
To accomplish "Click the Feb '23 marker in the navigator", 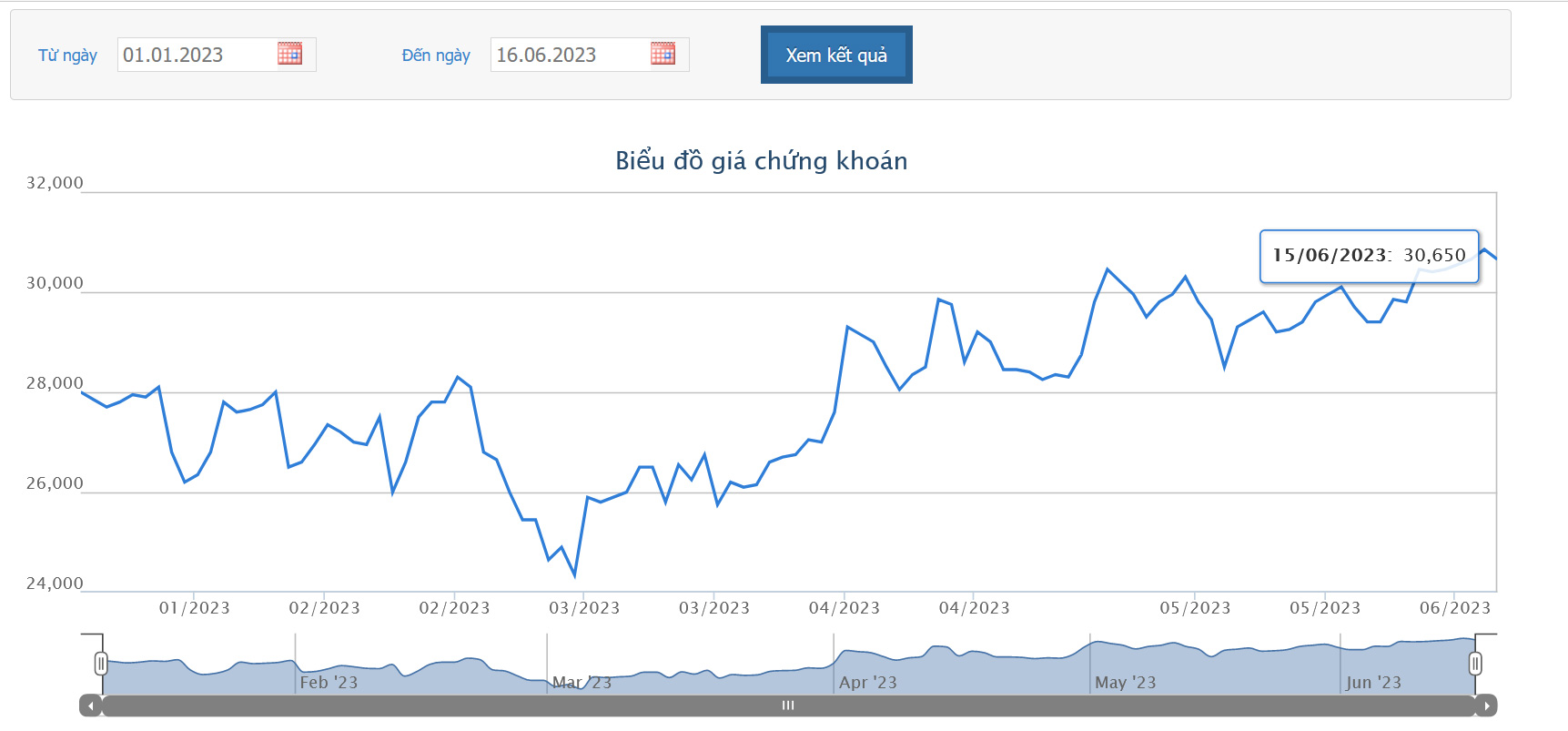I will click(329, 682).
